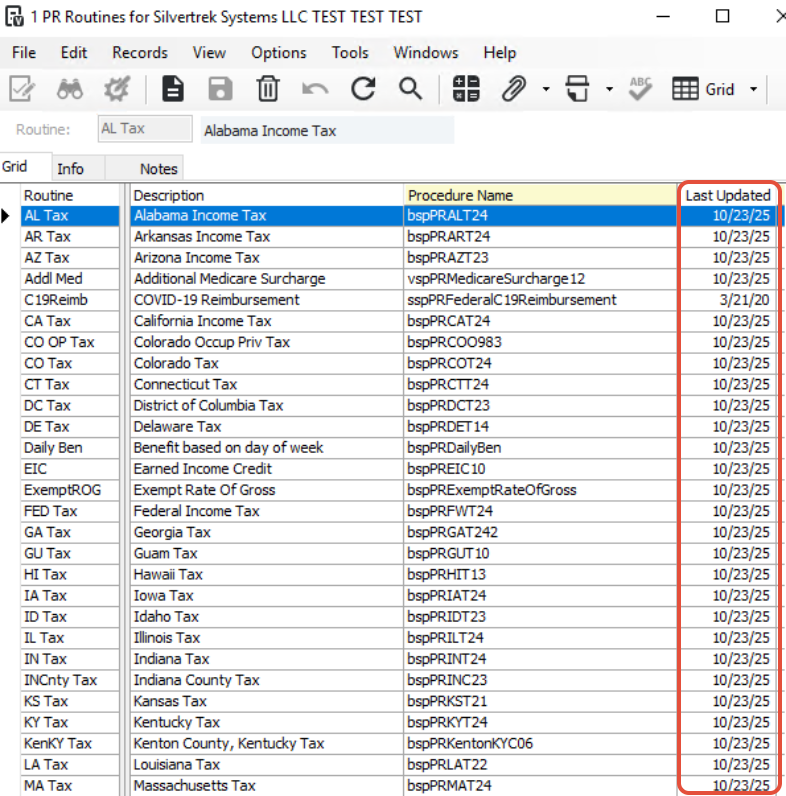
Task: Save record using floppy disk icon
Action: coord(220,89)
